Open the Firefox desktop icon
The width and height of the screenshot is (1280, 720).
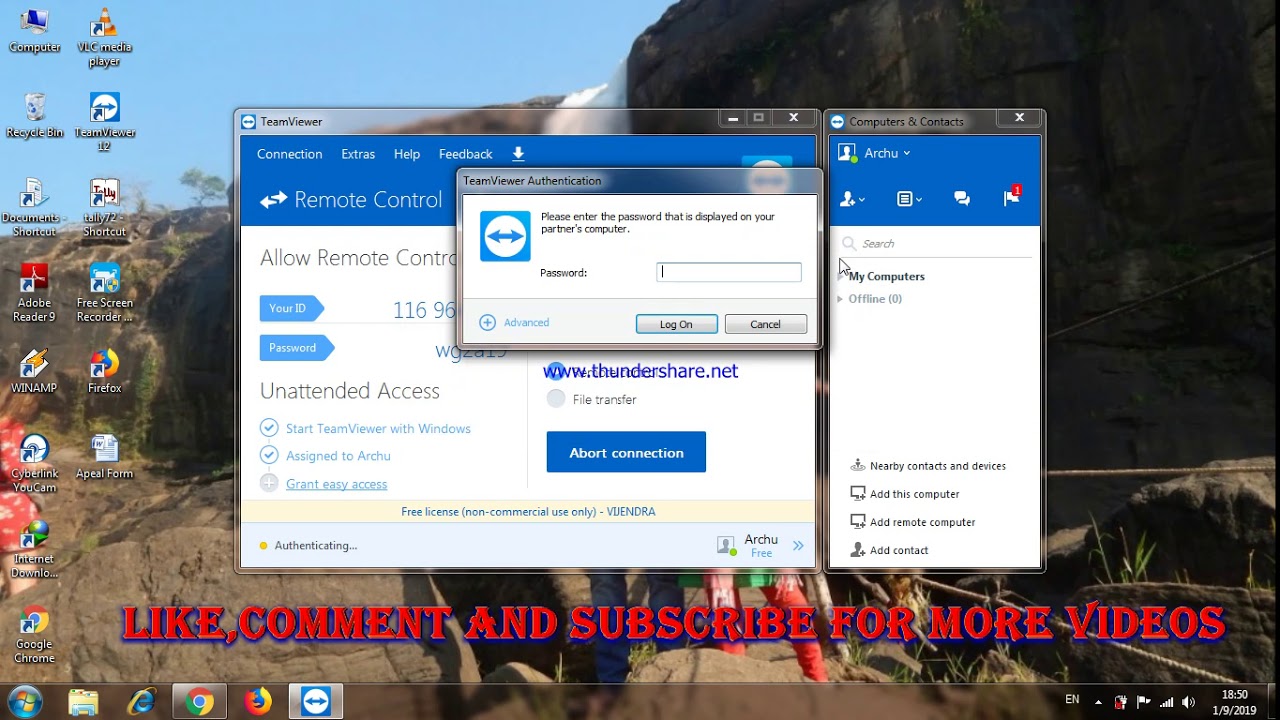click(104, 370)
